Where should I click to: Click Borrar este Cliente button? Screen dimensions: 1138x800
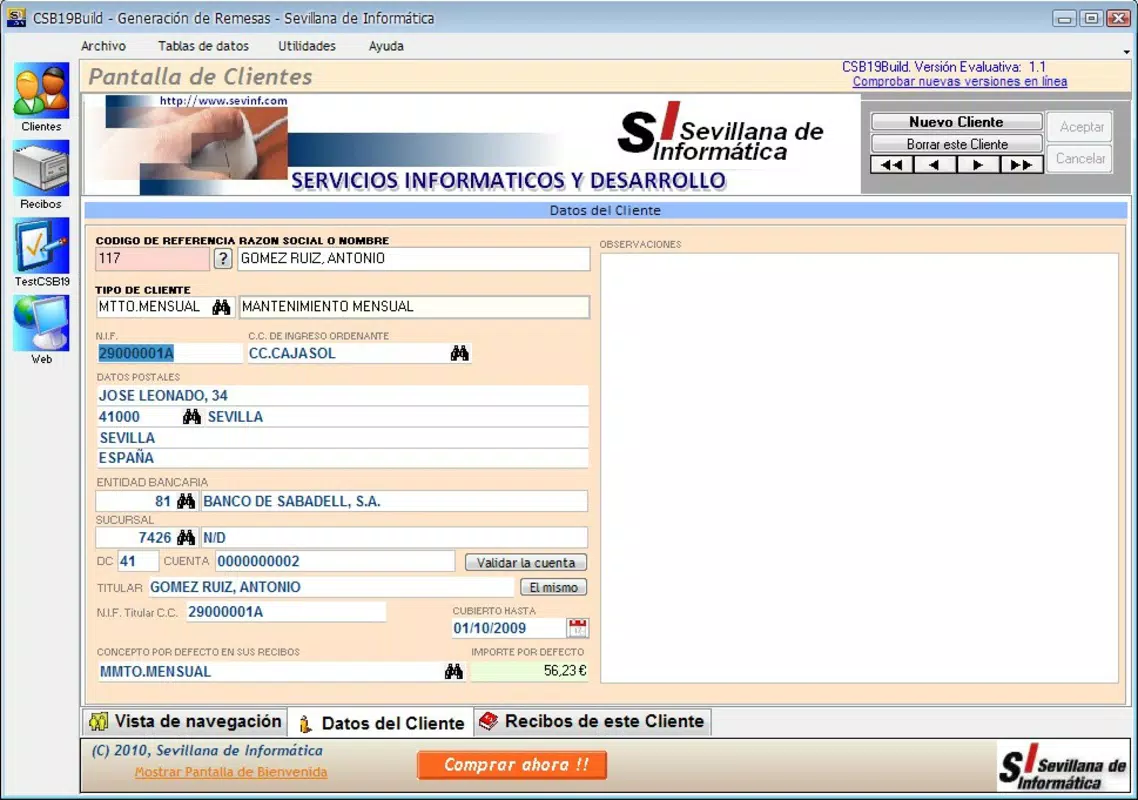957,144
